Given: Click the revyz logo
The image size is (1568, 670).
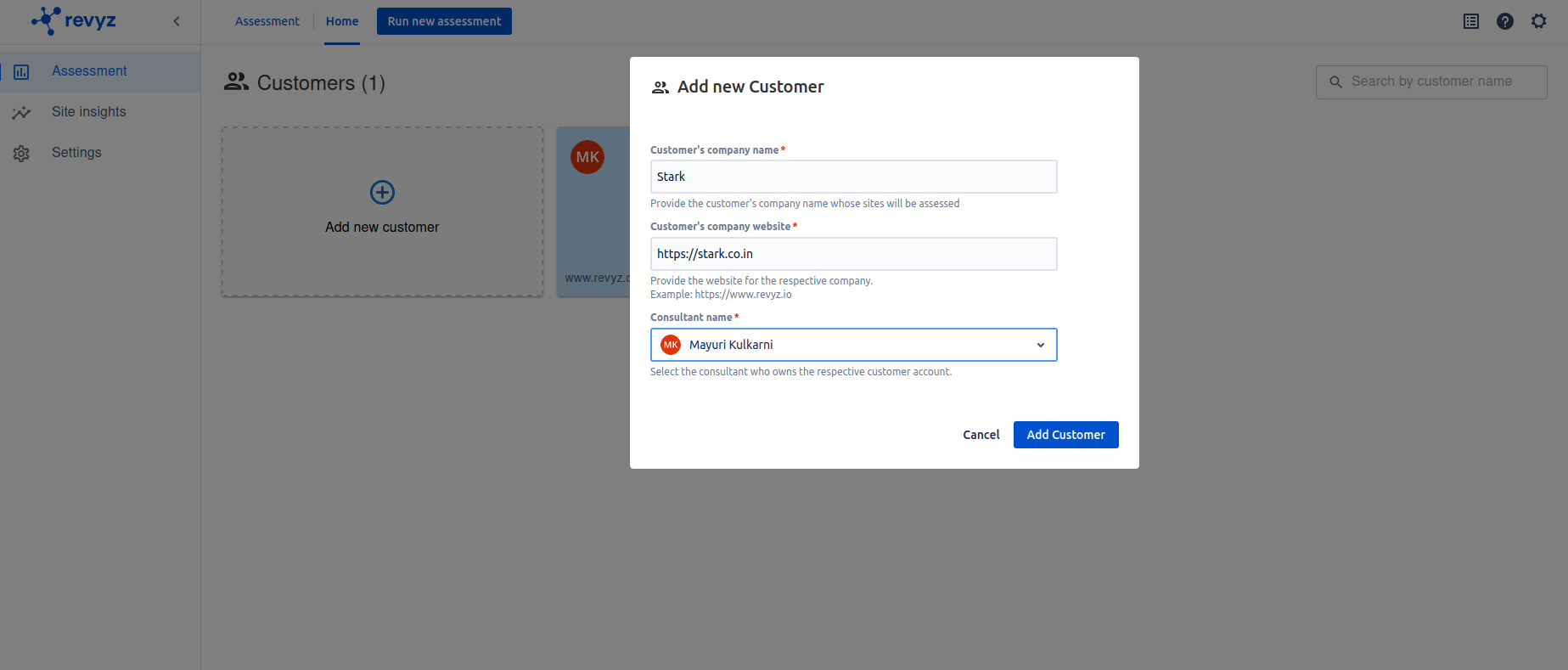Looking at the screenshot, I should pos(74,20).
